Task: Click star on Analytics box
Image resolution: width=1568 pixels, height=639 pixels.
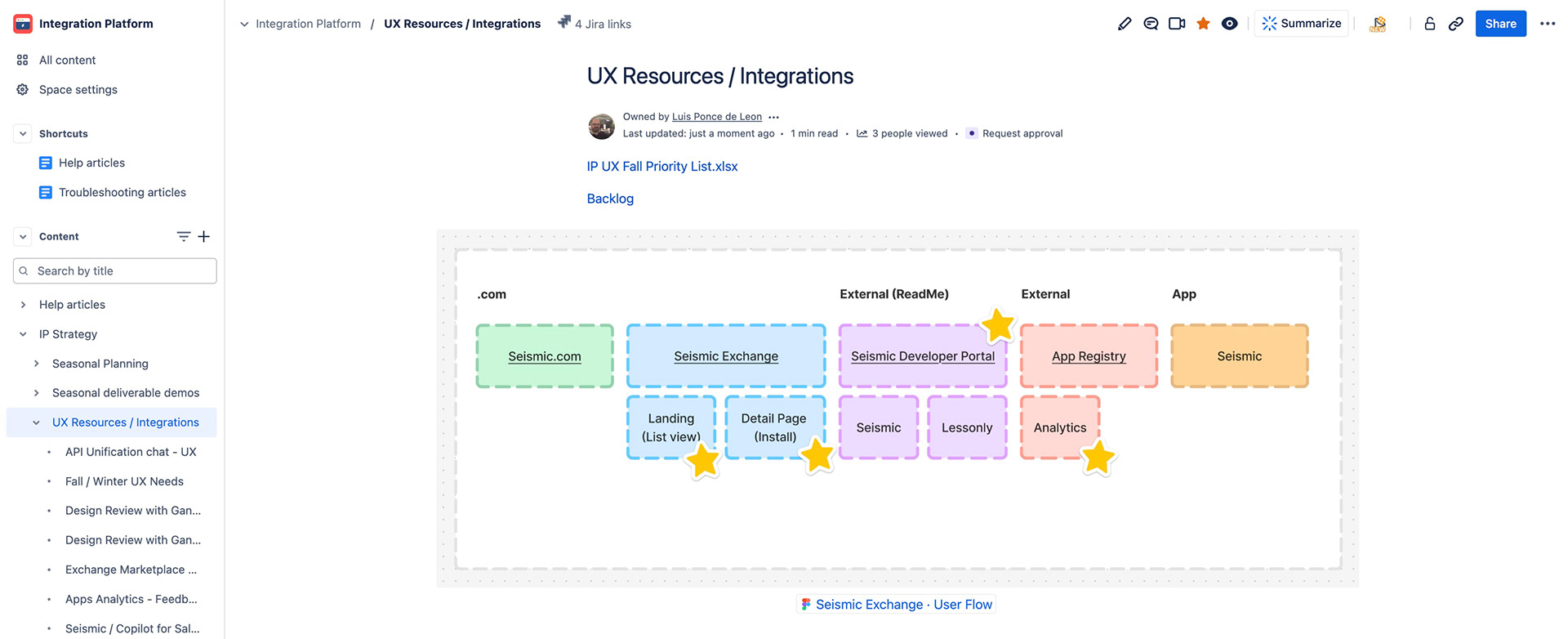Action: click(1098, 457)
